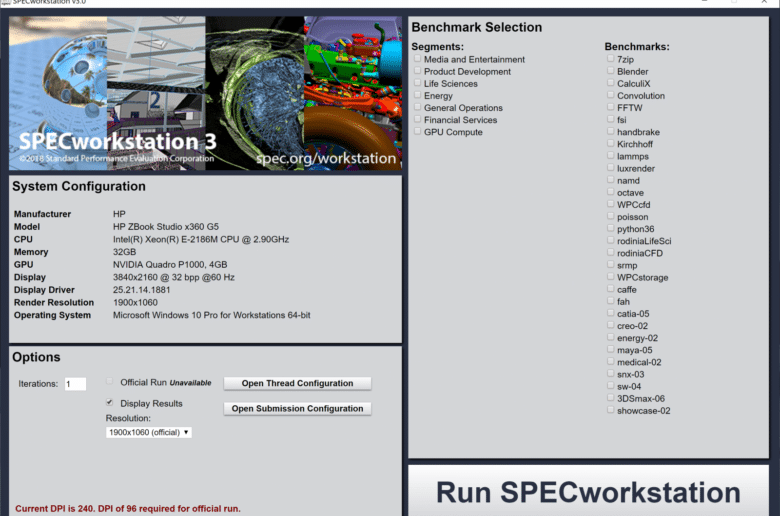Screen dimensions: 780x516
Task: Check the creo-02 benchmark
Action: pos(610,325)
